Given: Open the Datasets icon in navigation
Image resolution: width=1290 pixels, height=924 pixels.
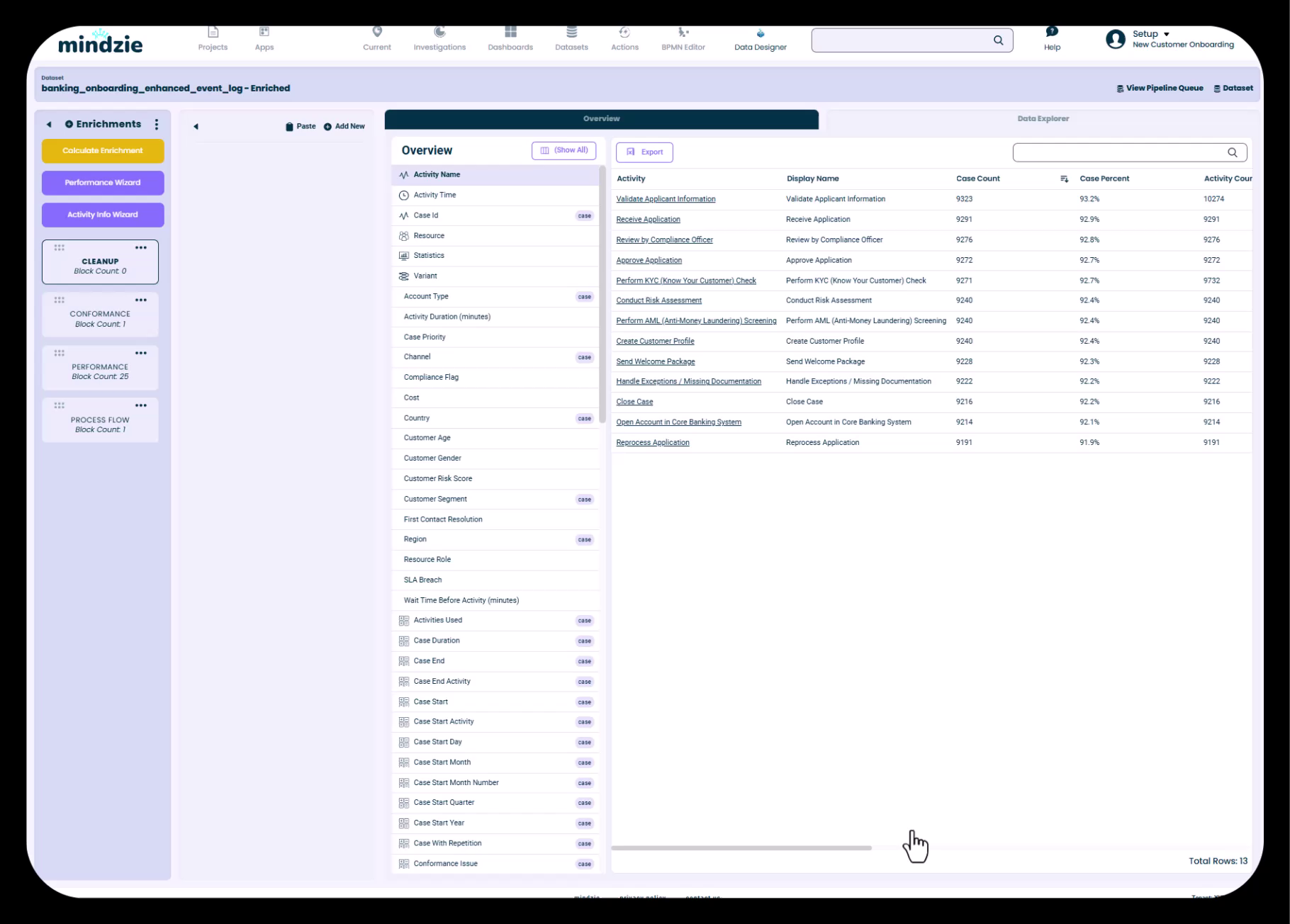Looking at the screenshot, I should click(x=571, y=33).
